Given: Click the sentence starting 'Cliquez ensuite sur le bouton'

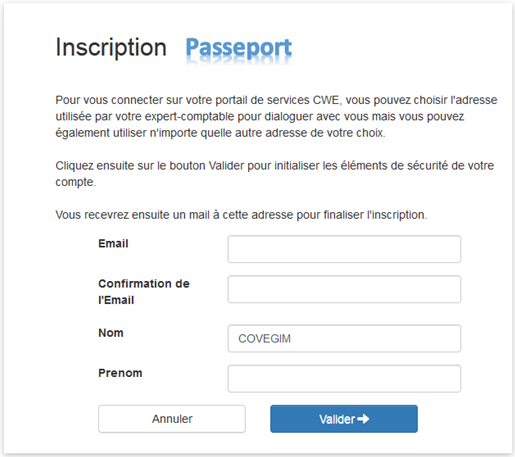Looking at the screenshot, I should (275, 174).
